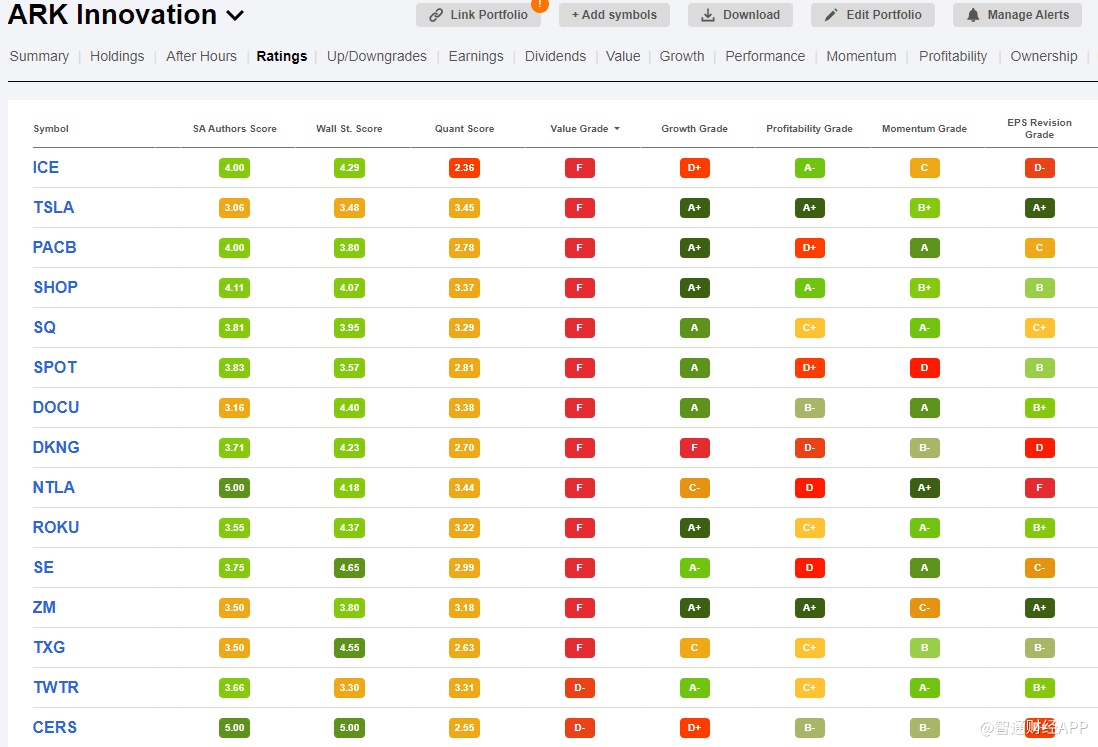Open the Momentum tab
Image resolution: width=1098 pixels, height=747 pixels.
[861, 56]
